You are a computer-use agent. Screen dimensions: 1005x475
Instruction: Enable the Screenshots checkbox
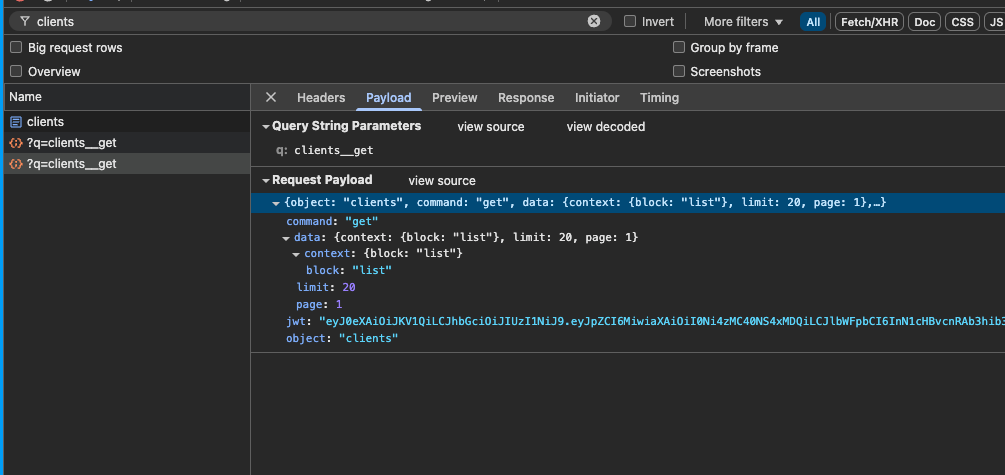(680, 72)
